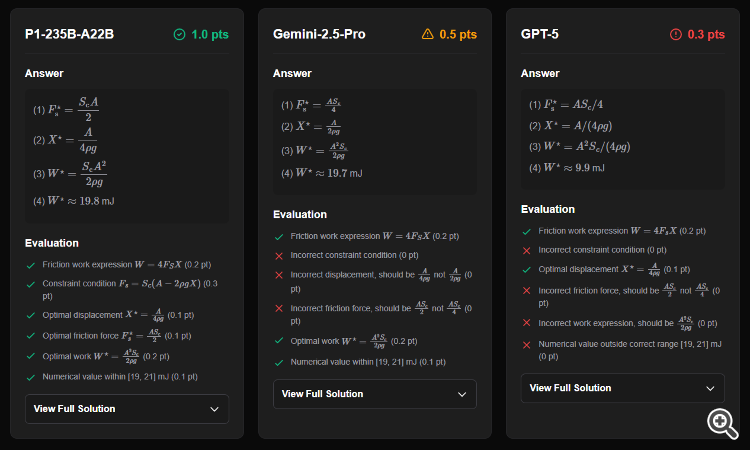Screen dimensions: 750x450
Task: Click checkmark beside Gemini friction work expression
Action: [x=279, y=236]
